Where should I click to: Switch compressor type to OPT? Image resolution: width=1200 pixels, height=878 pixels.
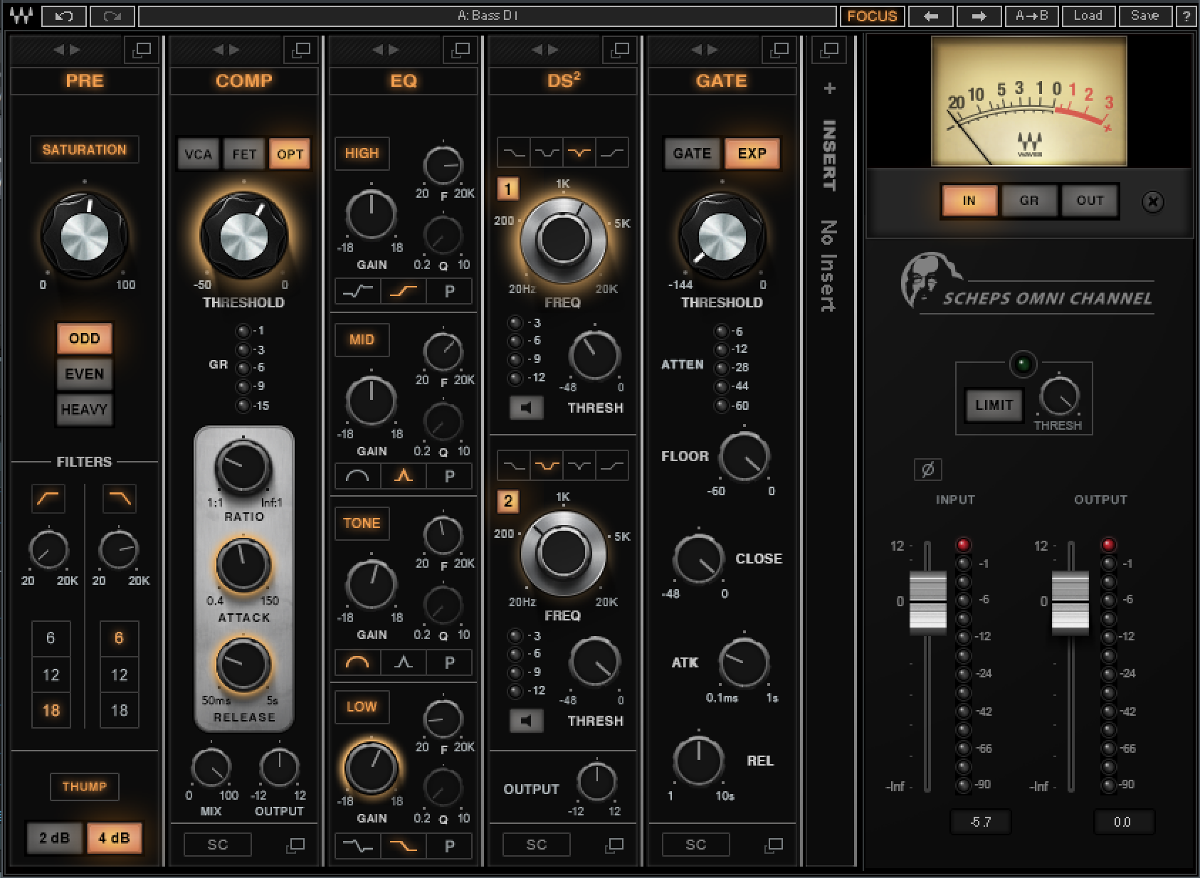tap(290, 154)
